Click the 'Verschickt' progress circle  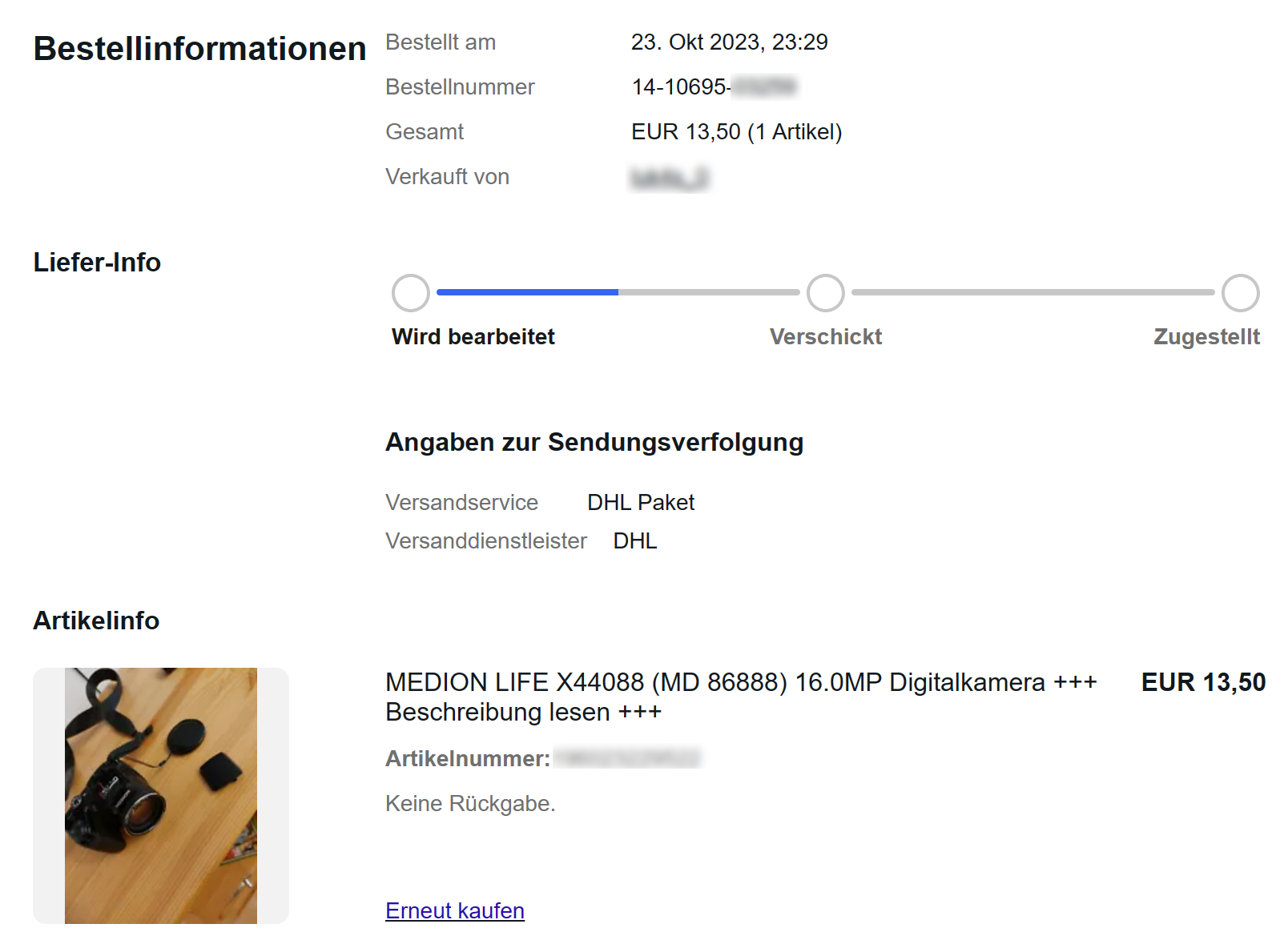coord(826,293)
